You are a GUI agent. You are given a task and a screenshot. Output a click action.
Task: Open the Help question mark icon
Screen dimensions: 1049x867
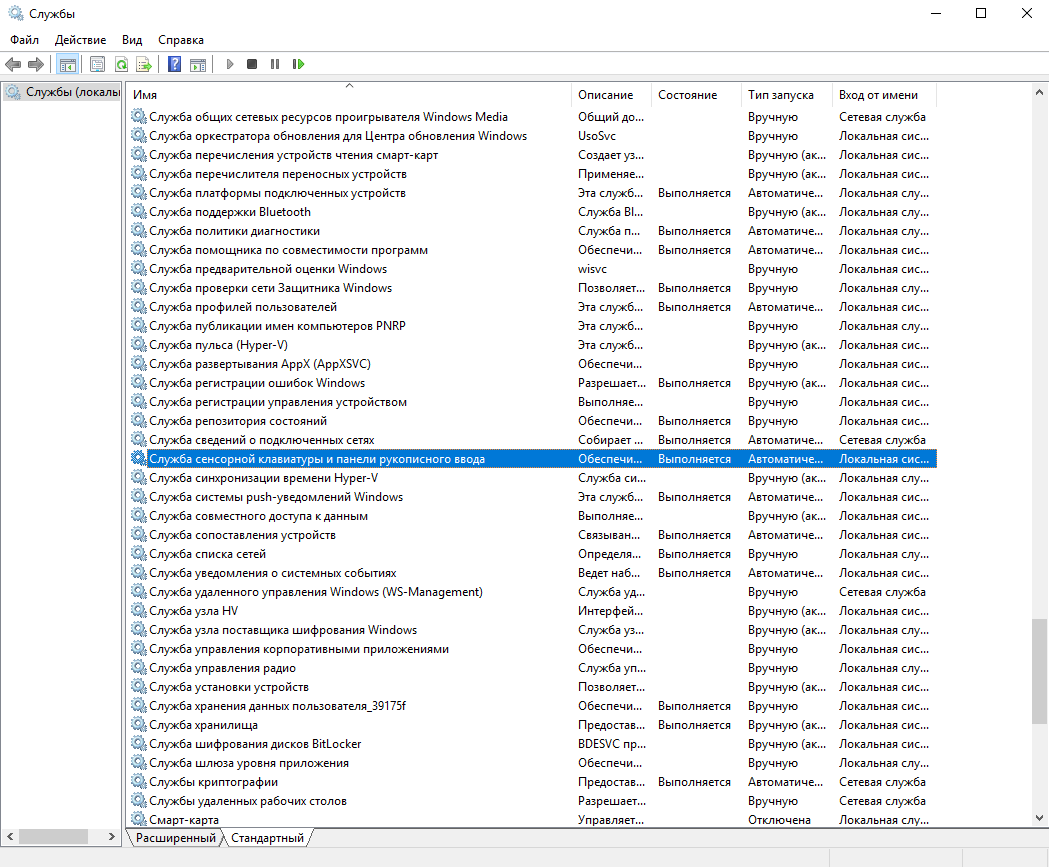tap(175, 64)
